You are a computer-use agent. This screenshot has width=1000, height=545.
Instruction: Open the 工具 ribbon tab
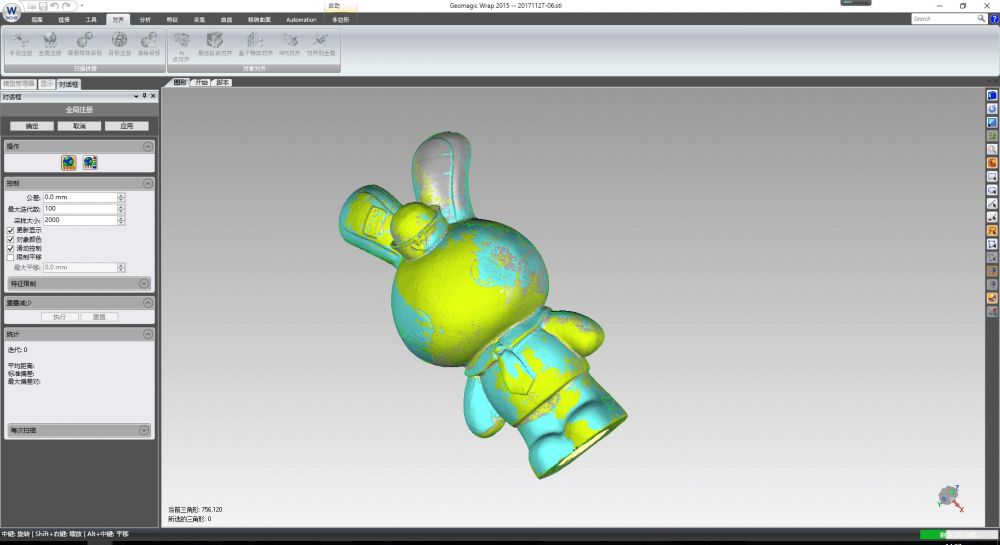click(x=91, y=20)
